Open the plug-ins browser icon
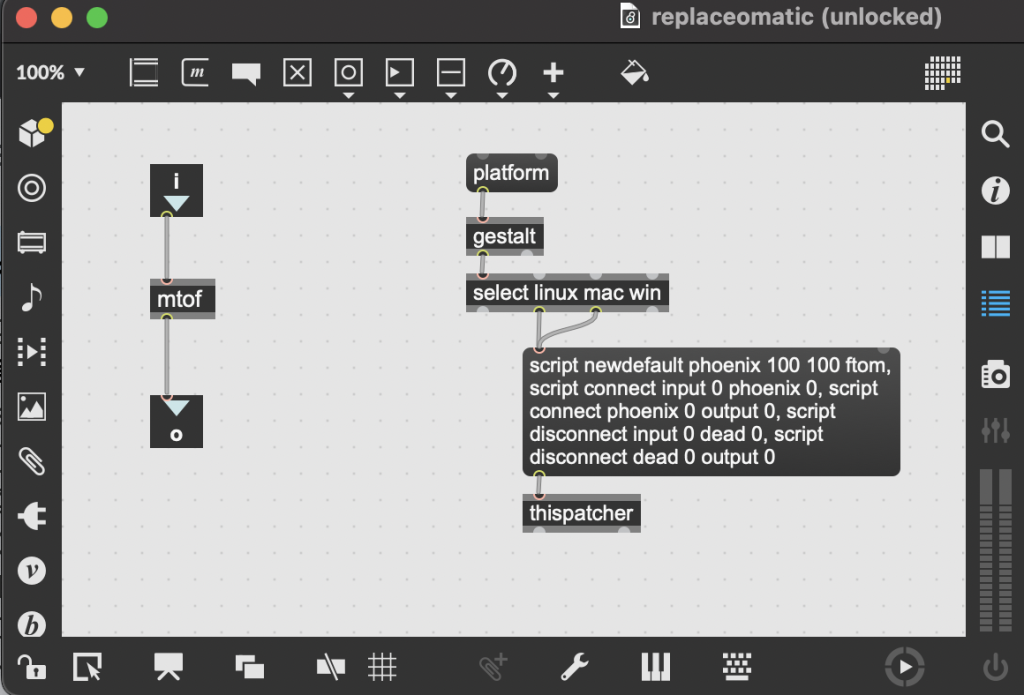The height and width of the screenshot is (695, 1024). click(x=32, y=516)
